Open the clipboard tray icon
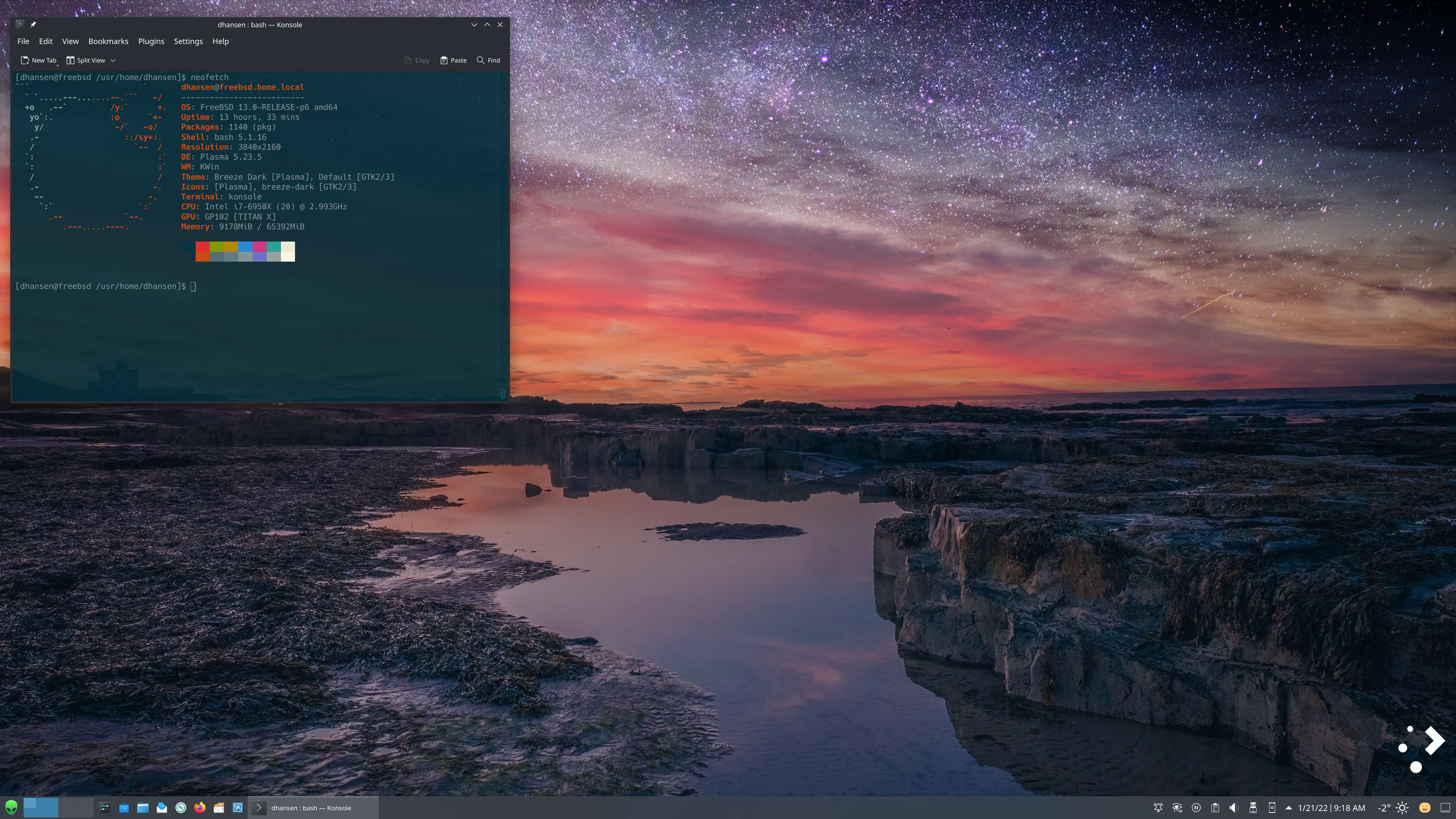The height and width of the screenshot is (819, 1456). 1214,808
